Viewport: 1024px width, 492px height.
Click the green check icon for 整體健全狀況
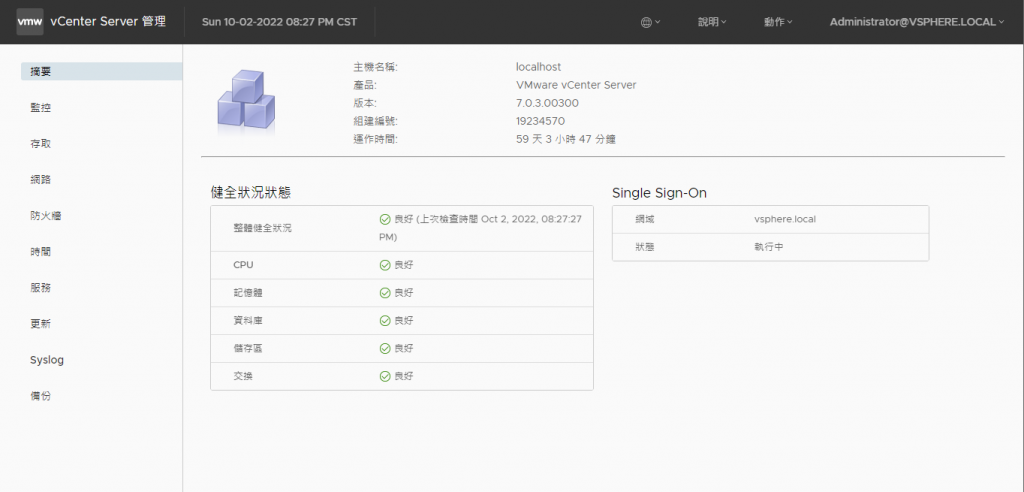(385, 220)
